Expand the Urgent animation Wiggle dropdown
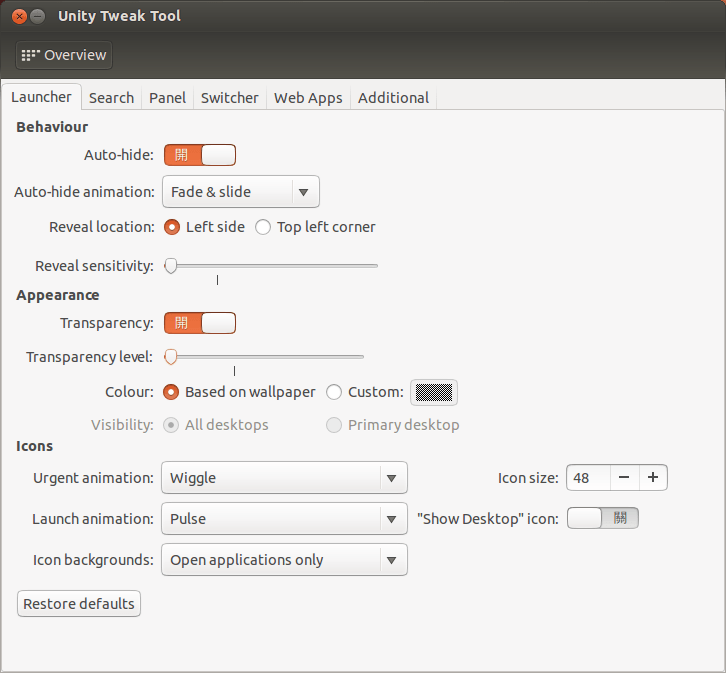 [x=284, y=478]
